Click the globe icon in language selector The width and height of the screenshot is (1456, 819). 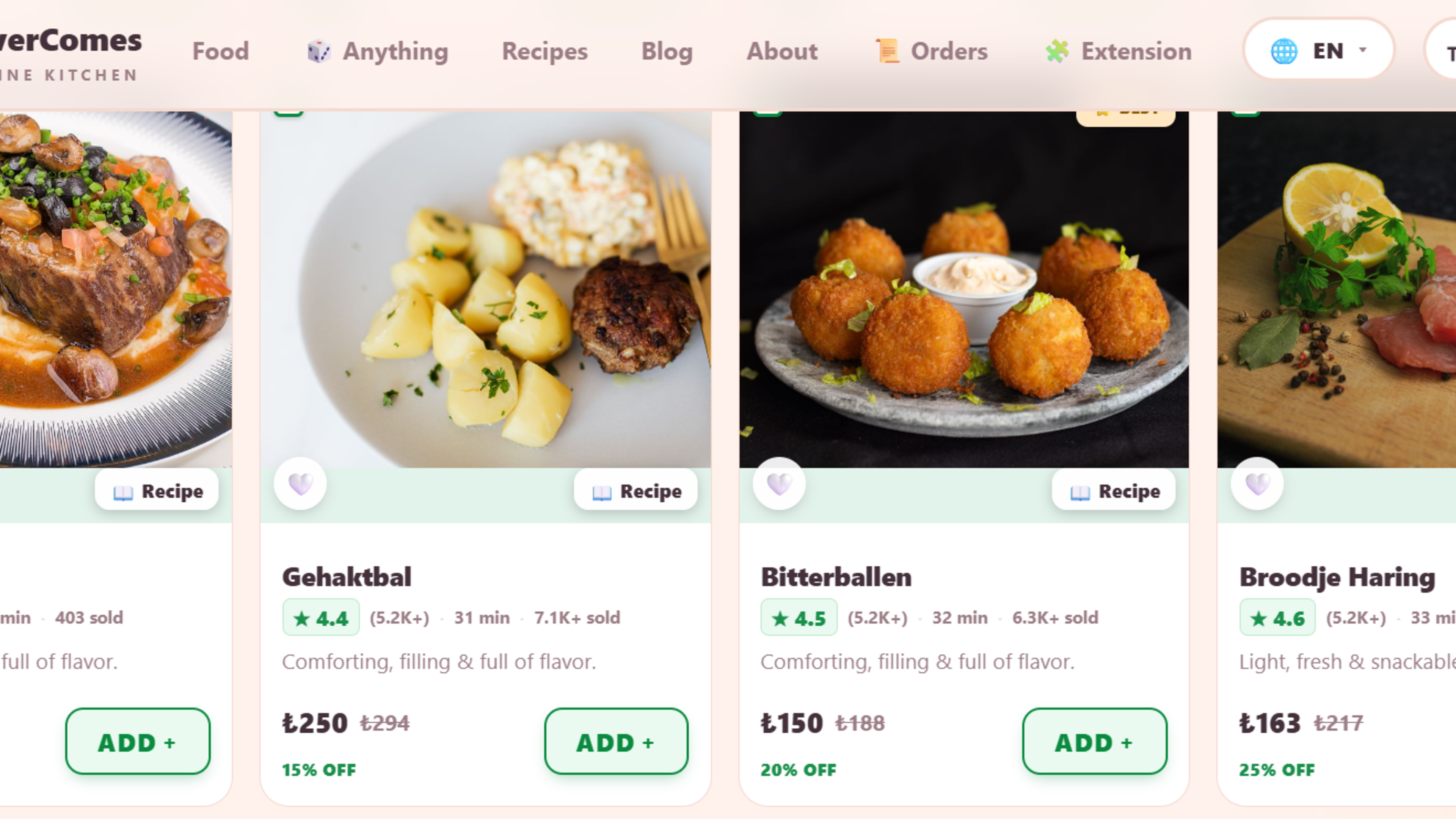click(x=1283, y=52)
